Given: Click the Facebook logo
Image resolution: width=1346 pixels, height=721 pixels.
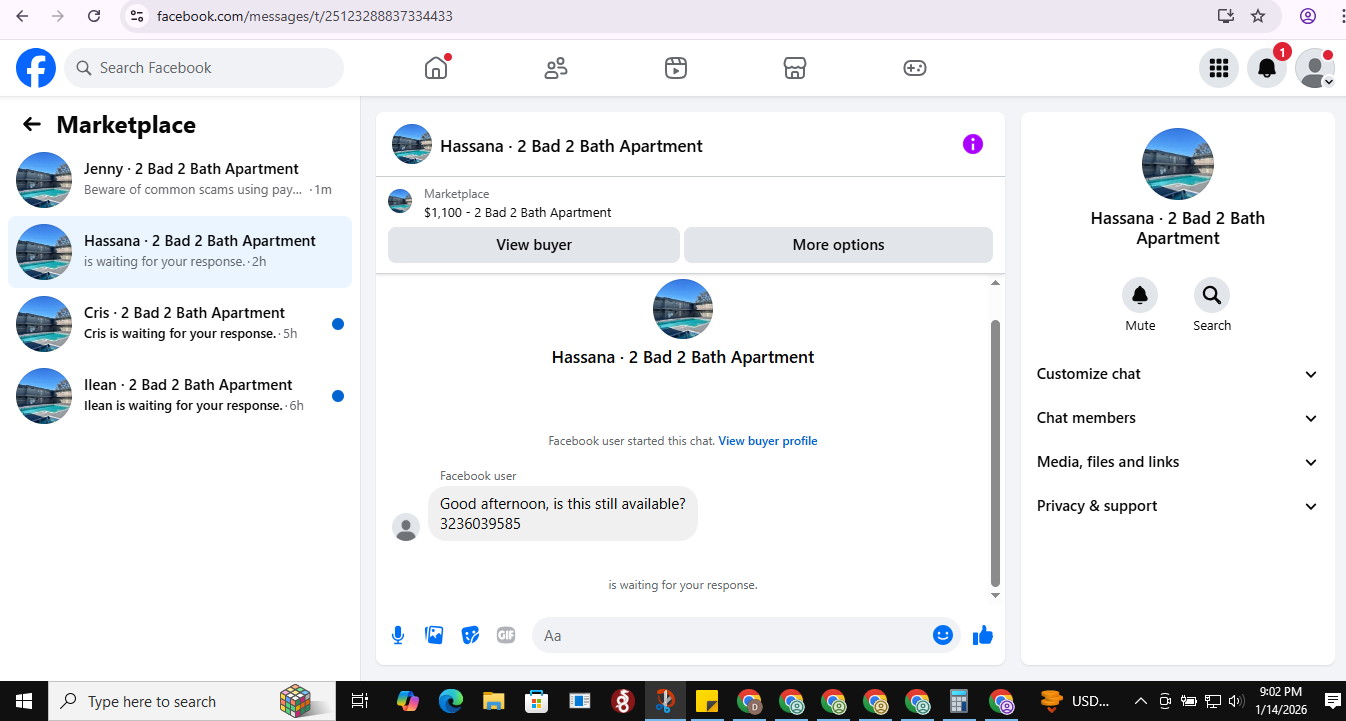Looking at the screenshot, I should [36, 68].
